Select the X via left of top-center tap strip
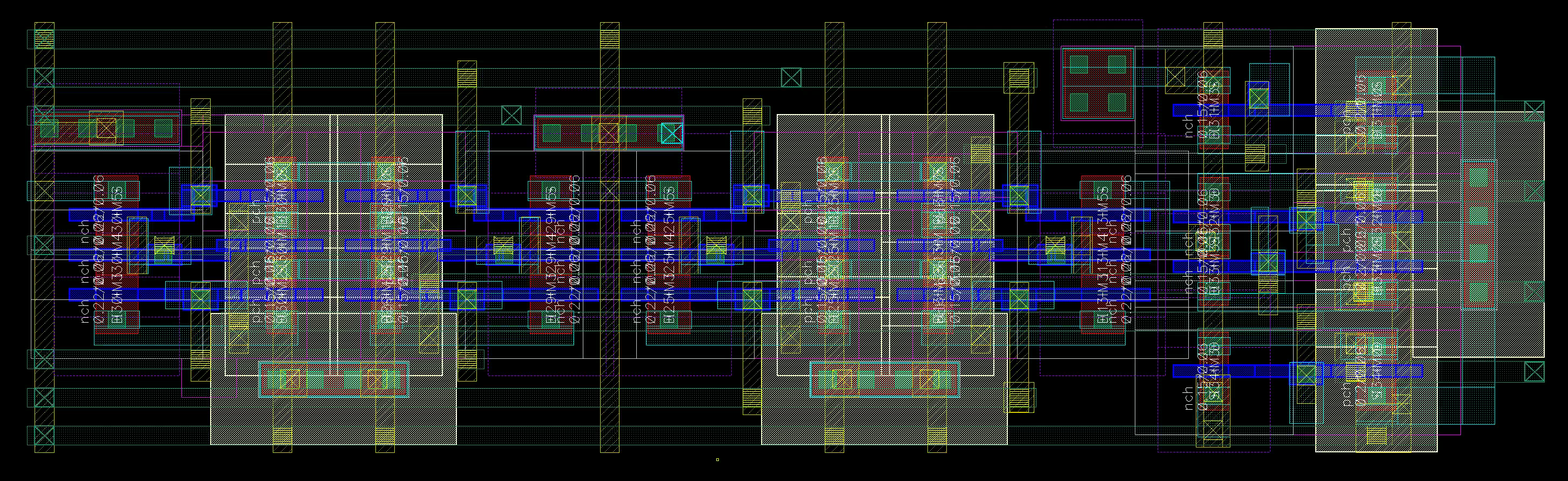Screen dimensions: 1568x481 [512, 115]
